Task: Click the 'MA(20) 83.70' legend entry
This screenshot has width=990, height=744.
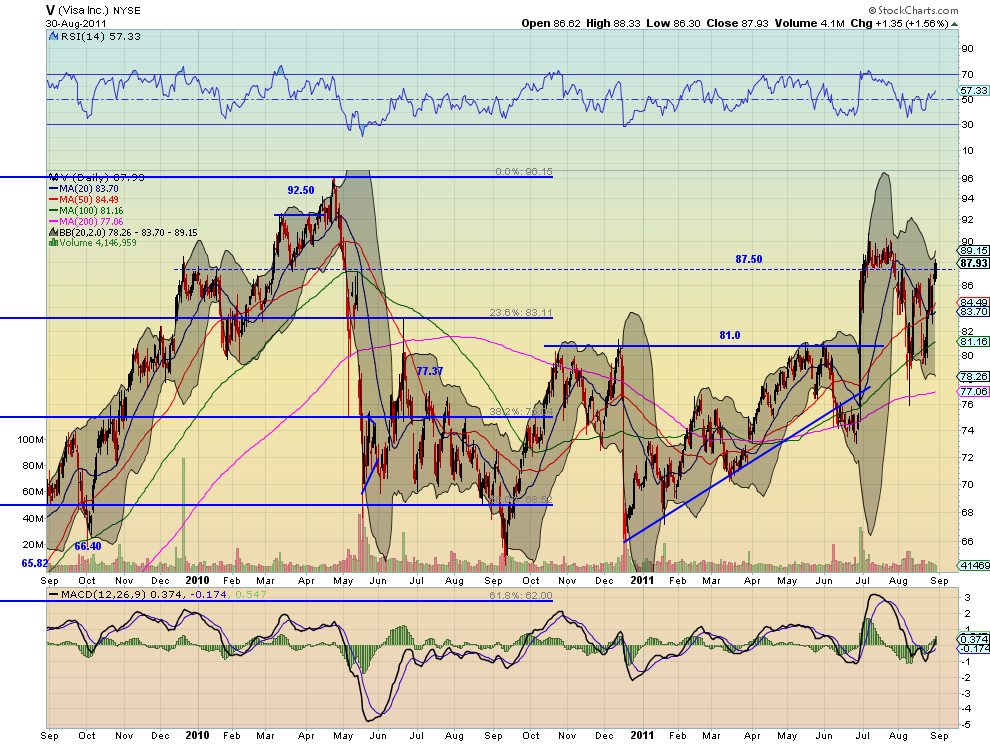Action: [88, 189]
